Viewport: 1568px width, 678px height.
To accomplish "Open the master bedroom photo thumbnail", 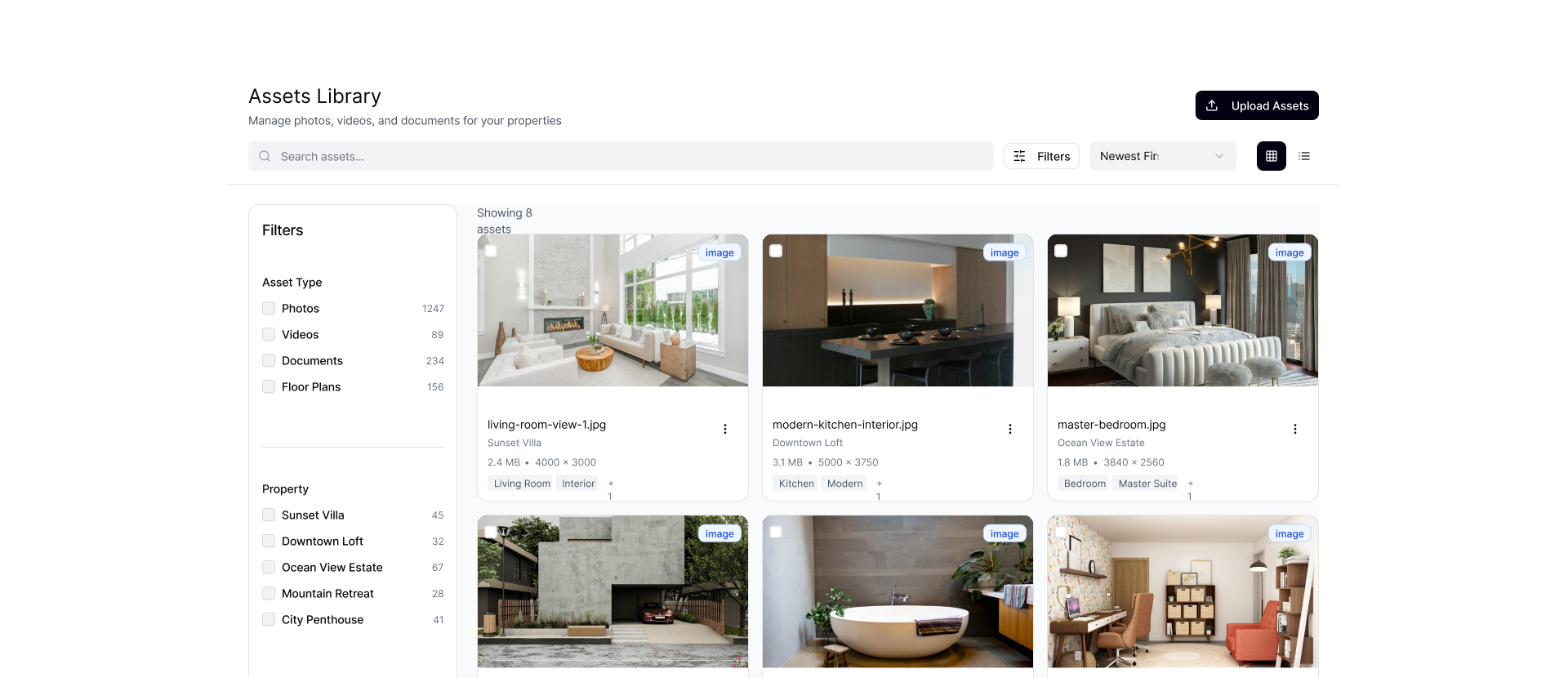I will click(x=1183, y=310).
